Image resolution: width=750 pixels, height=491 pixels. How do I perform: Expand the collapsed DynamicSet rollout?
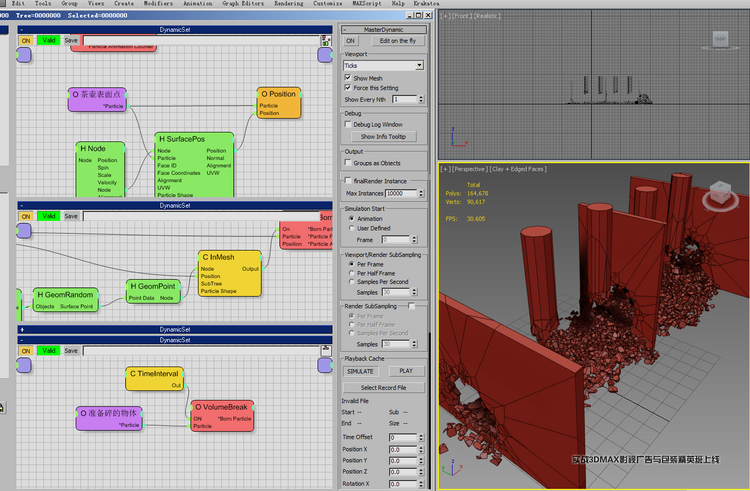22,329
